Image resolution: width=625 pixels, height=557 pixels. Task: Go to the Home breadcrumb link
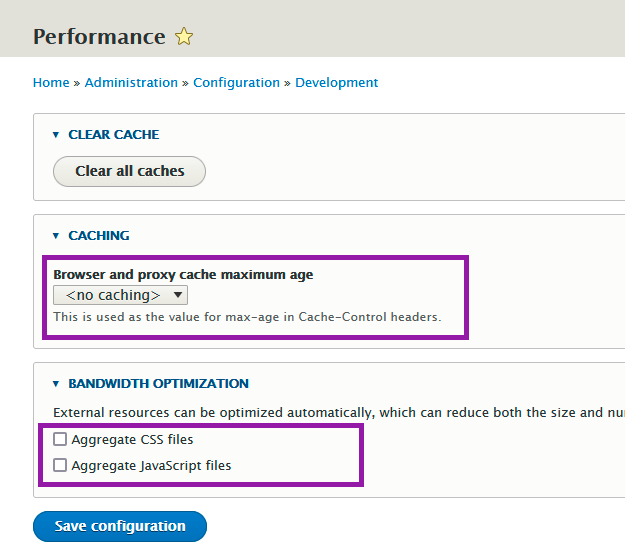[x=51, y=83]
